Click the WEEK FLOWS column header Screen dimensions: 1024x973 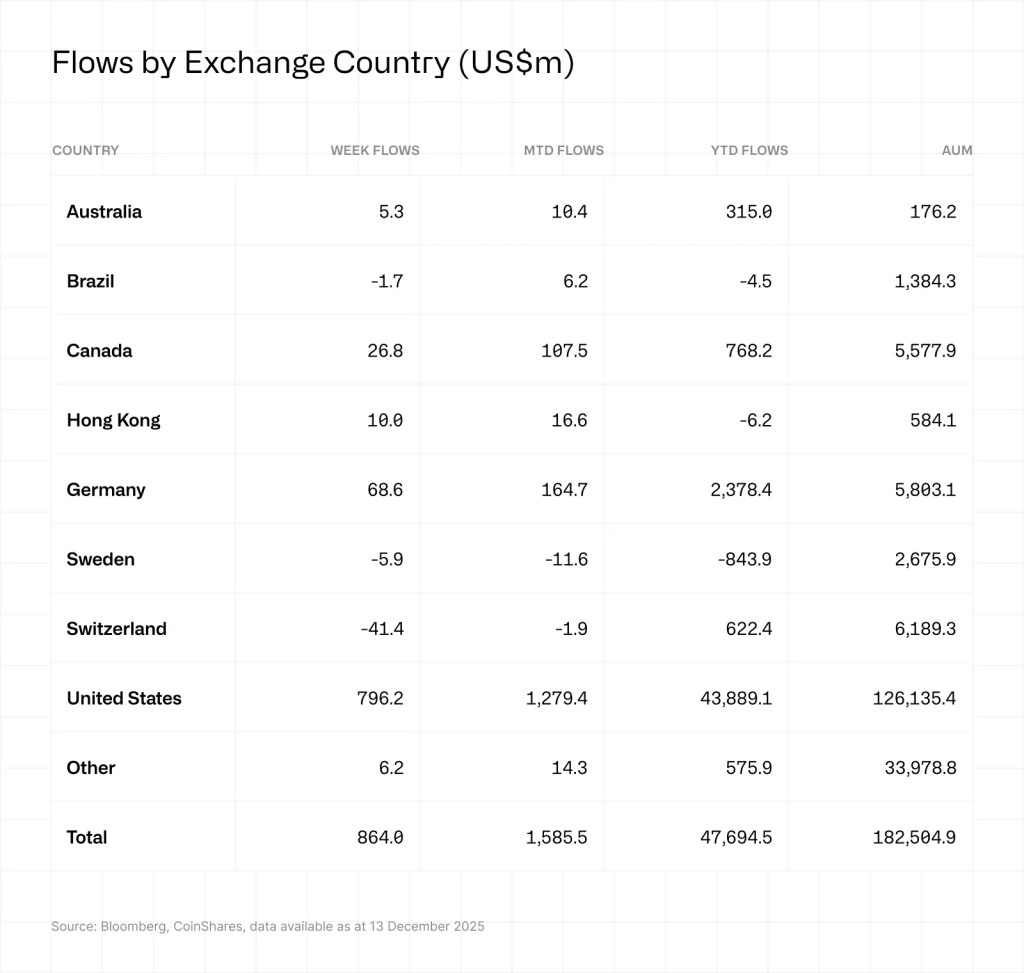coord(375,150)
